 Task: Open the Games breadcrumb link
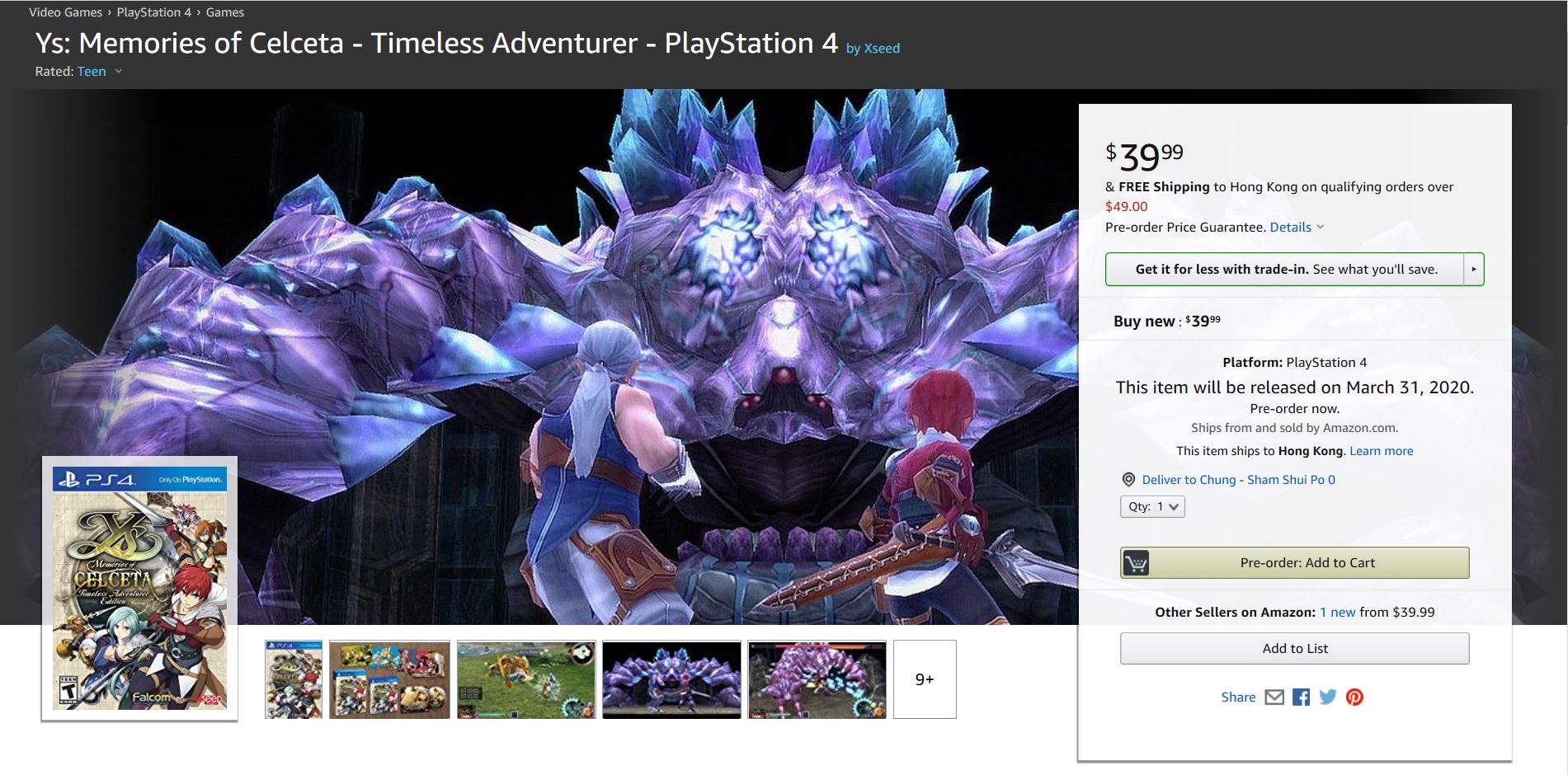224,12
